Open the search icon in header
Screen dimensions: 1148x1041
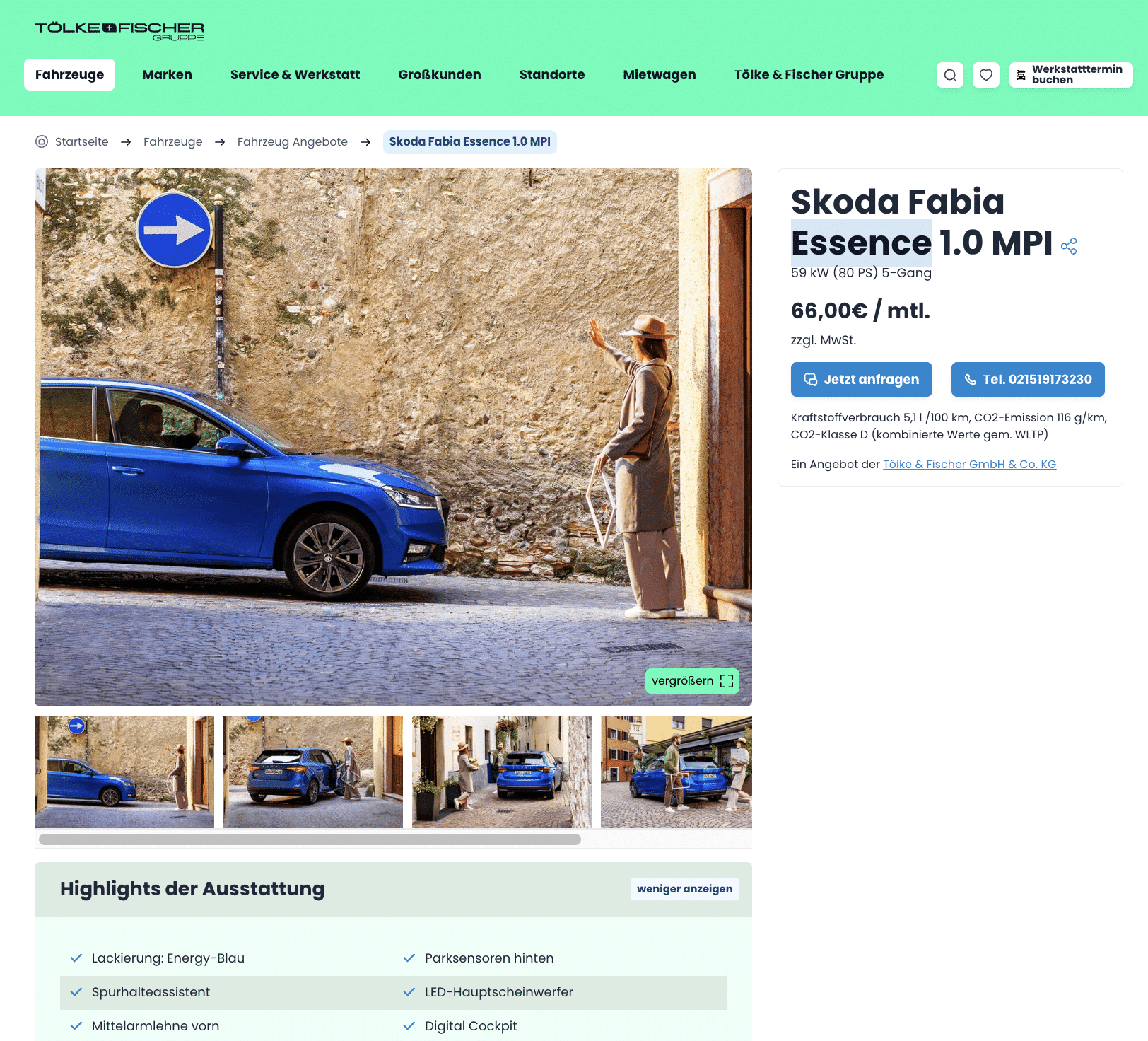coord(950,75)
